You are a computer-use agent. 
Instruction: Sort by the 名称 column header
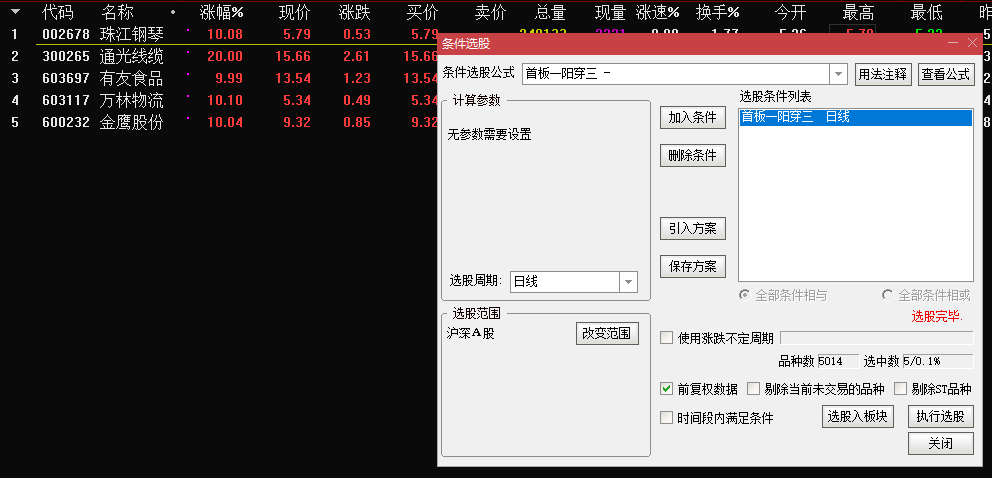tap(117, 11)
